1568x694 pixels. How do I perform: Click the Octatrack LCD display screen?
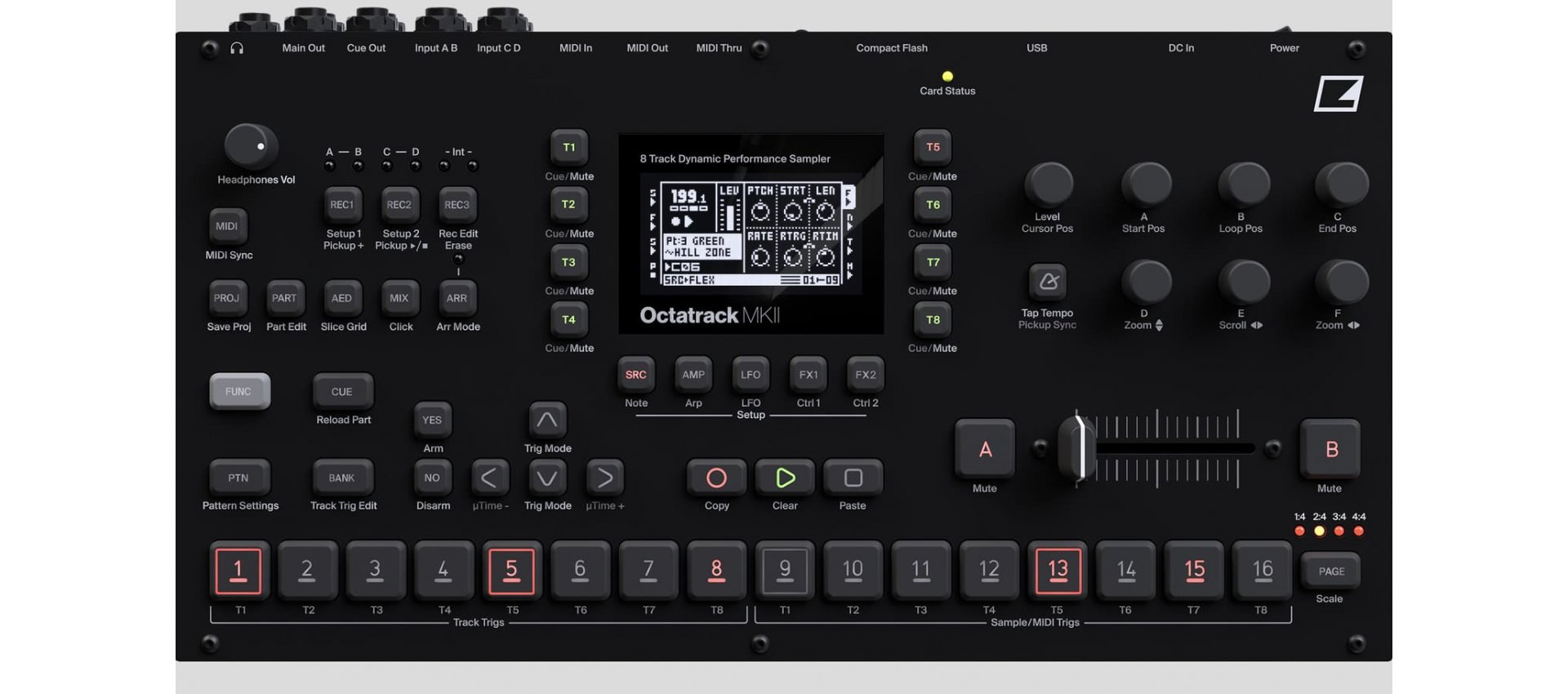(x=751, y=234)
